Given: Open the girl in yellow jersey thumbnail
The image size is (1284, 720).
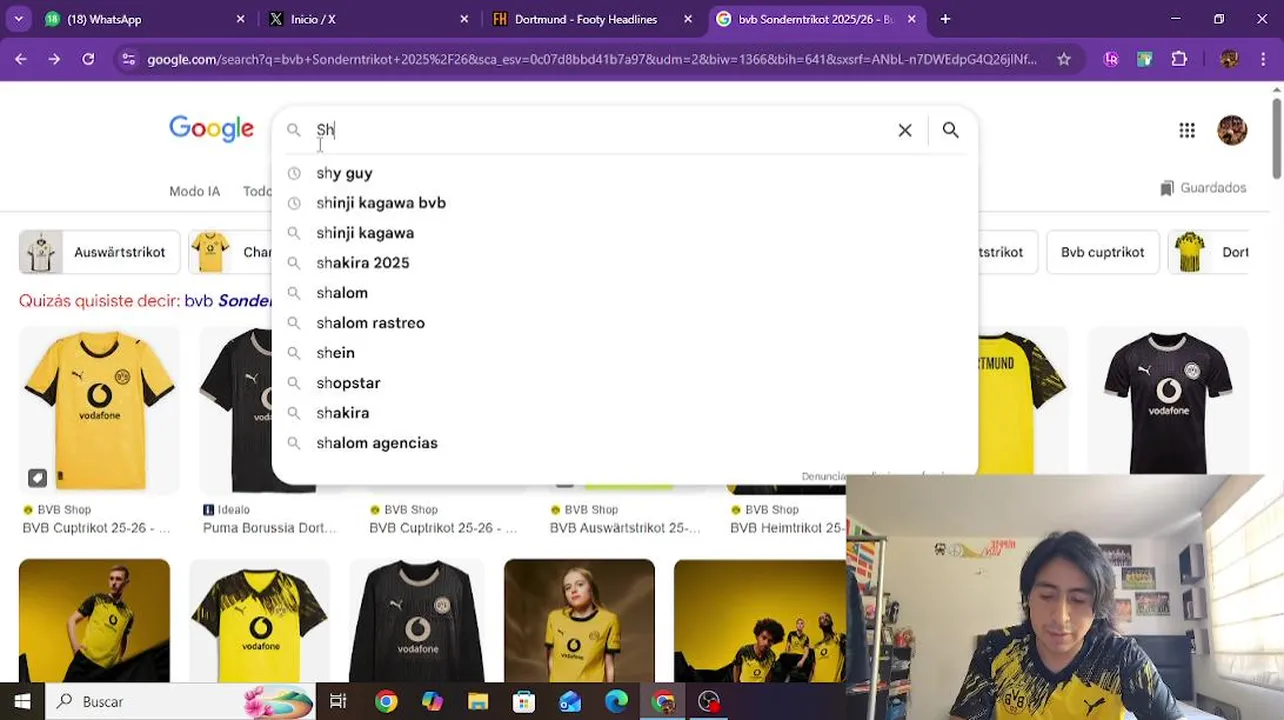Looking at the screenshot, I should [x=579, y=620].
